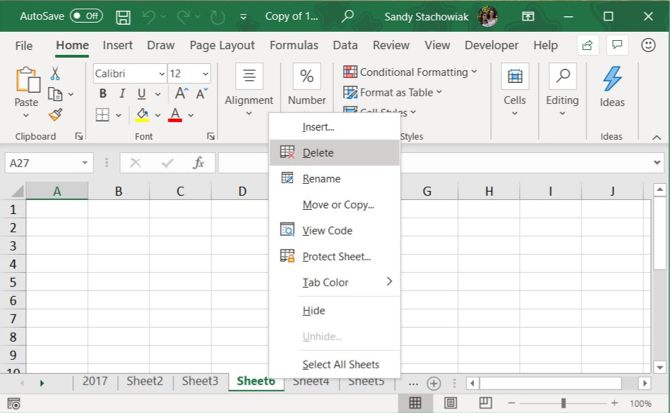Open the font size 12 dropdown

tap(206, 74)
